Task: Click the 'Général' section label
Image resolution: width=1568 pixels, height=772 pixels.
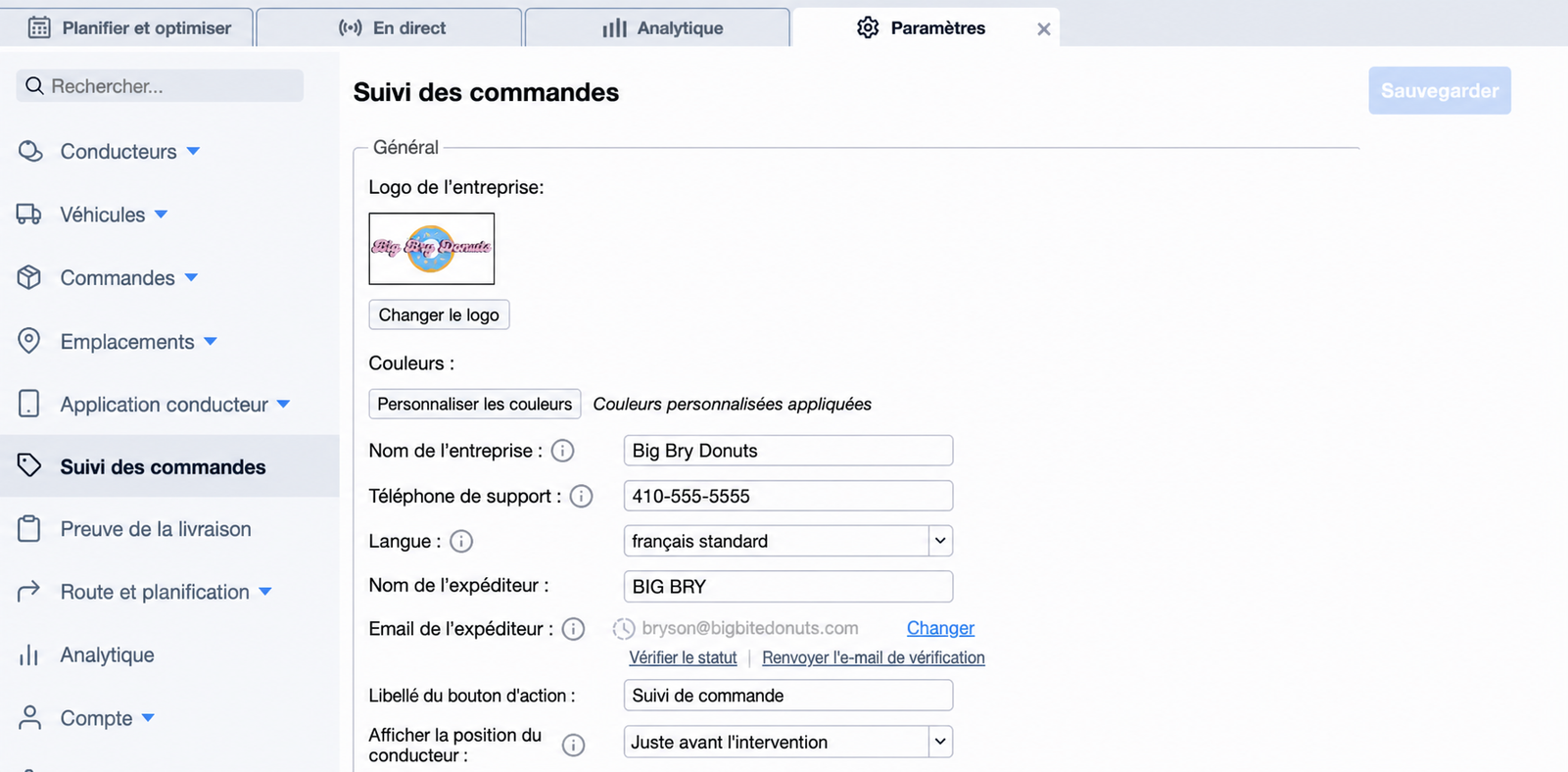Action: pyautogui.click(x=405, y=147)
